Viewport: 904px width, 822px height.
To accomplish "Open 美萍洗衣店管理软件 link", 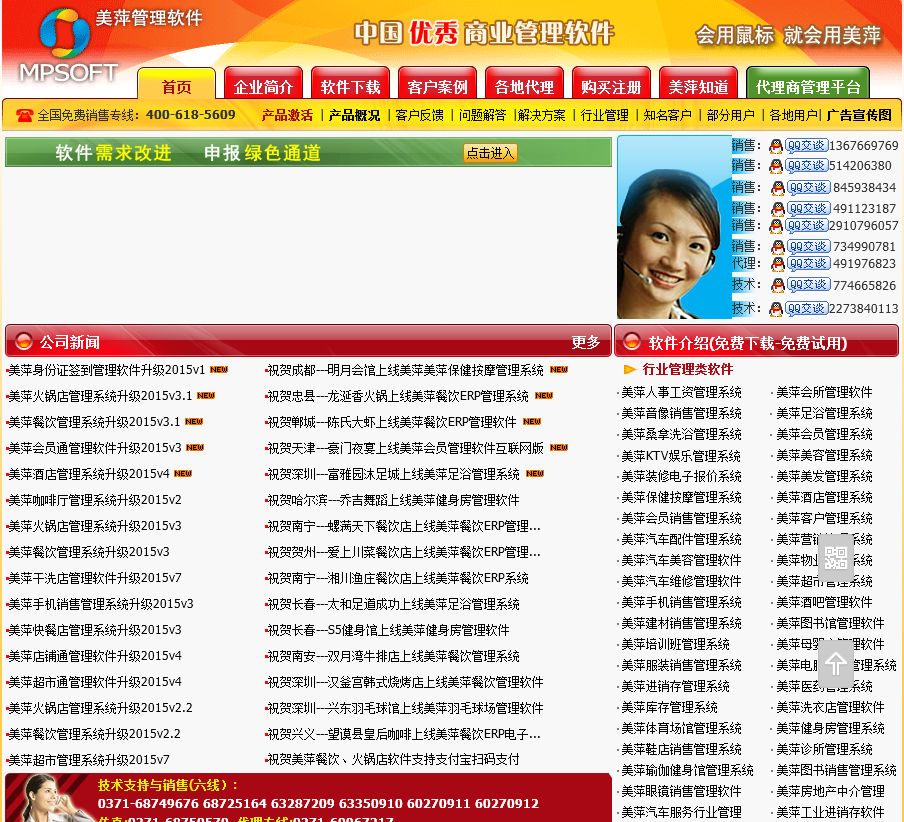I will point(830,707).
